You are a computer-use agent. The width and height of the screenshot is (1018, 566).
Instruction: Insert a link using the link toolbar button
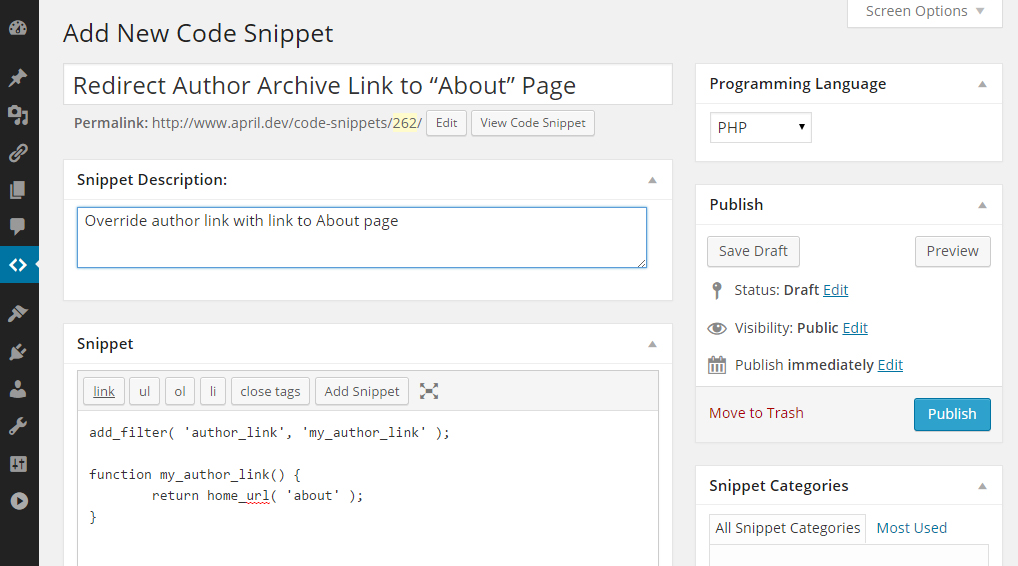click(x=104, y=391)
